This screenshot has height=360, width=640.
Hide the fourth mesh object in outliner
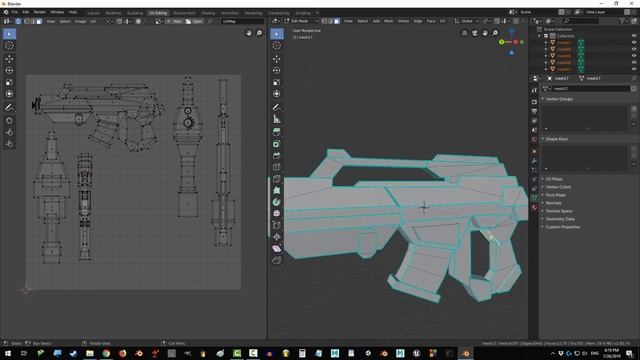tap(634, 62)
